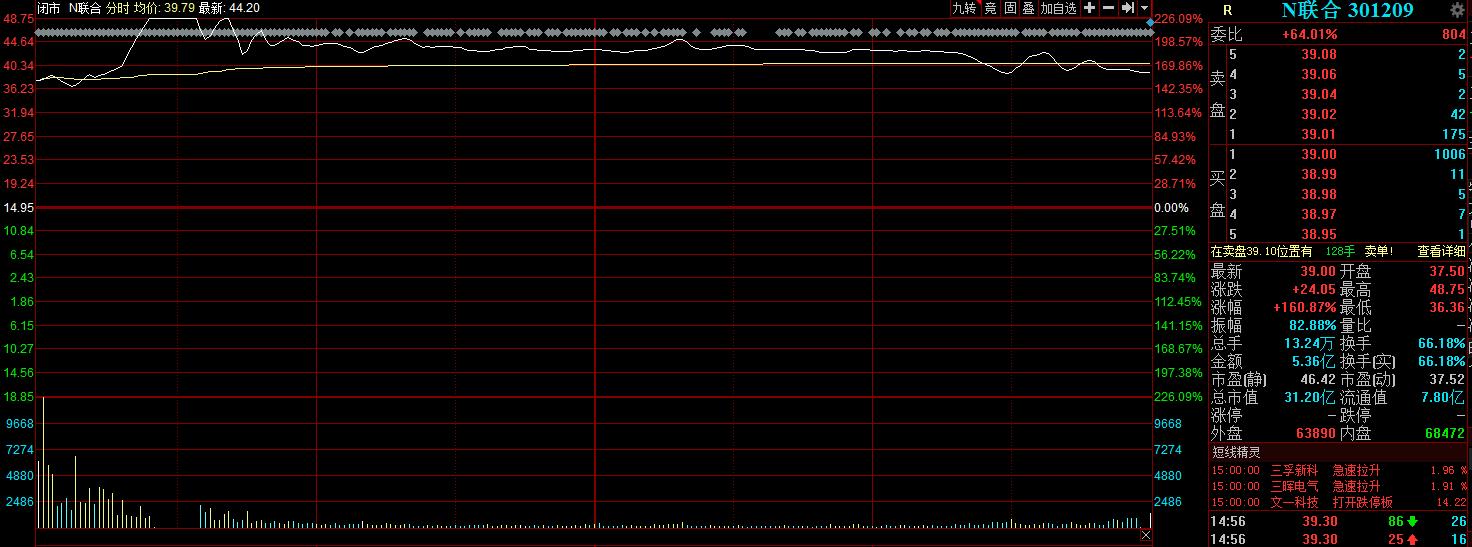Click the 最新: 44.20 label in header

[x=229, y=8]
